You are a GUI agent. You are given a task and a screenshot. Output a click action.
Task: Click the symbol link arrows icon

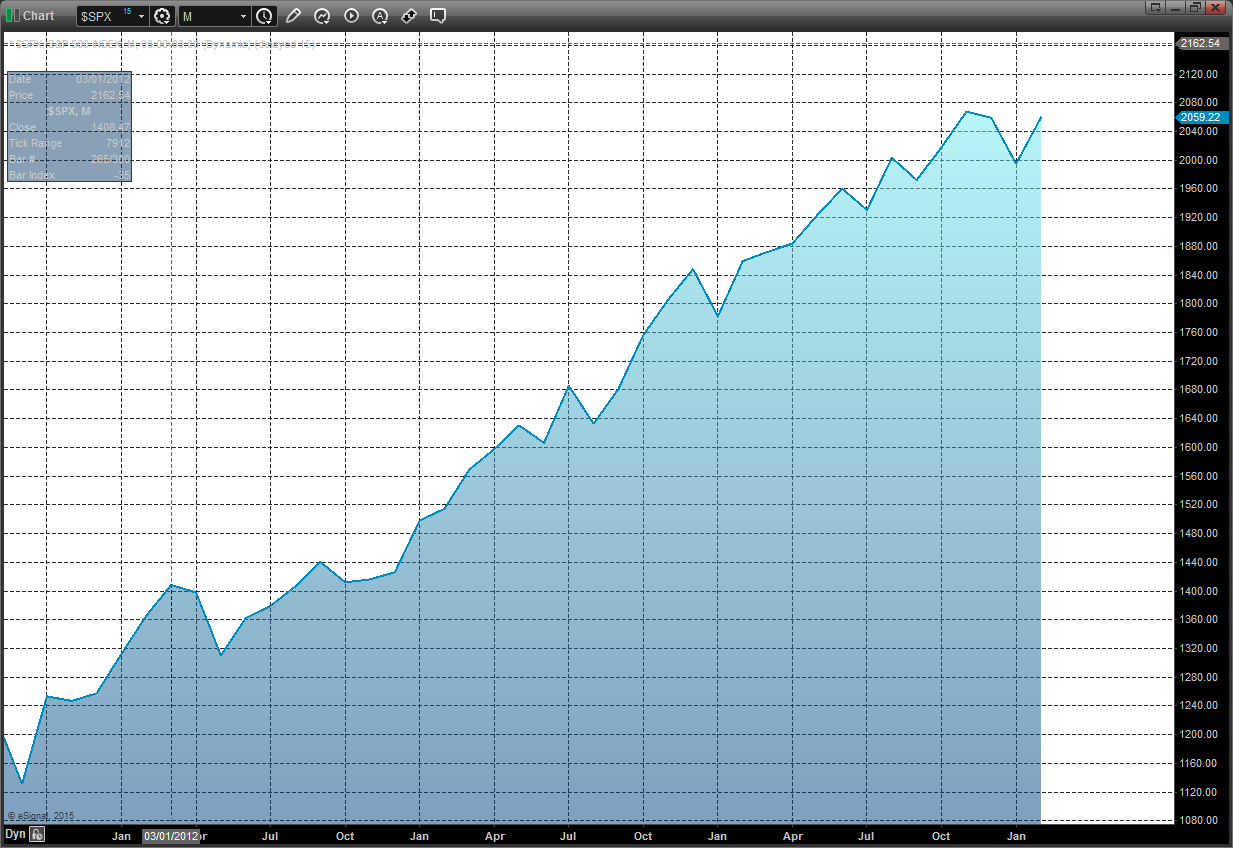(x=409, y=16)
